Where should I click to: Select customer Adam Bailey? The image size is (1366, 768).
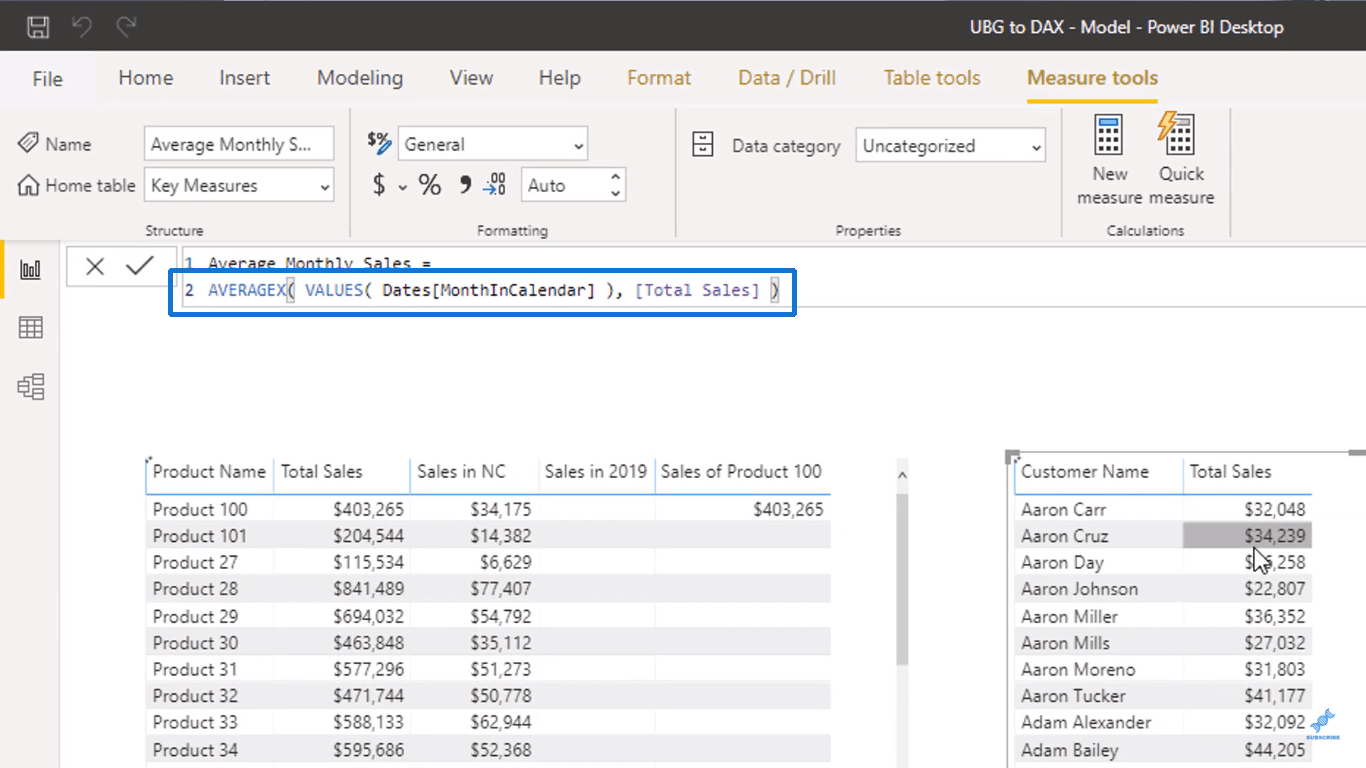(1069, 749)
